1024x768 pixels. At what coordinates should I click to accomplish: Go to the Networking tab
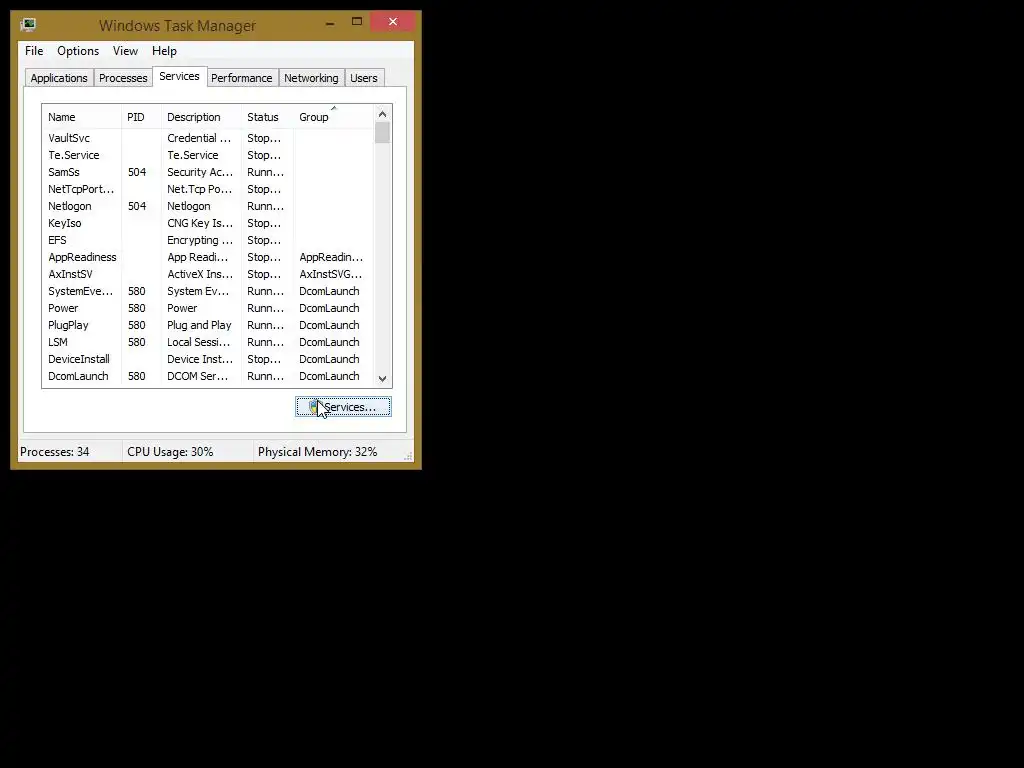pyautogui.click(x=311, y=78)
